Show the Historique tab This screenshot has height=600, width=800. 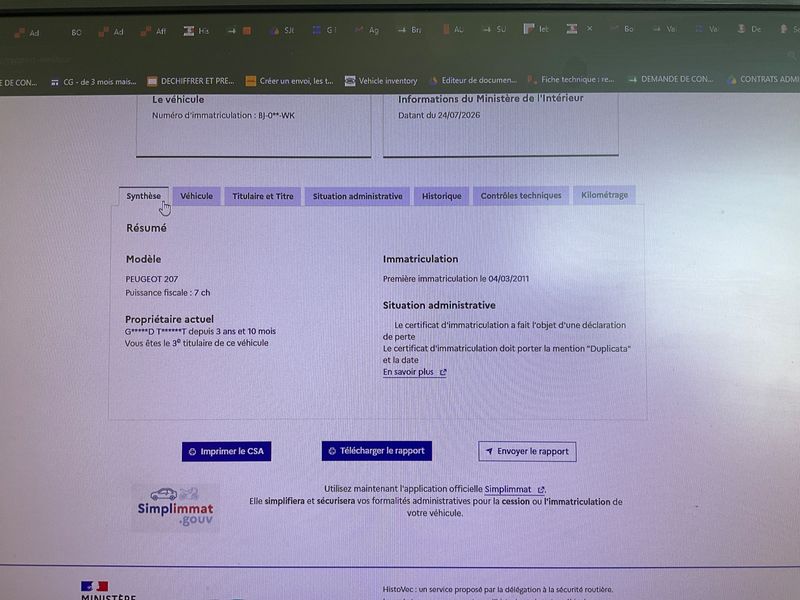point(441,196)
